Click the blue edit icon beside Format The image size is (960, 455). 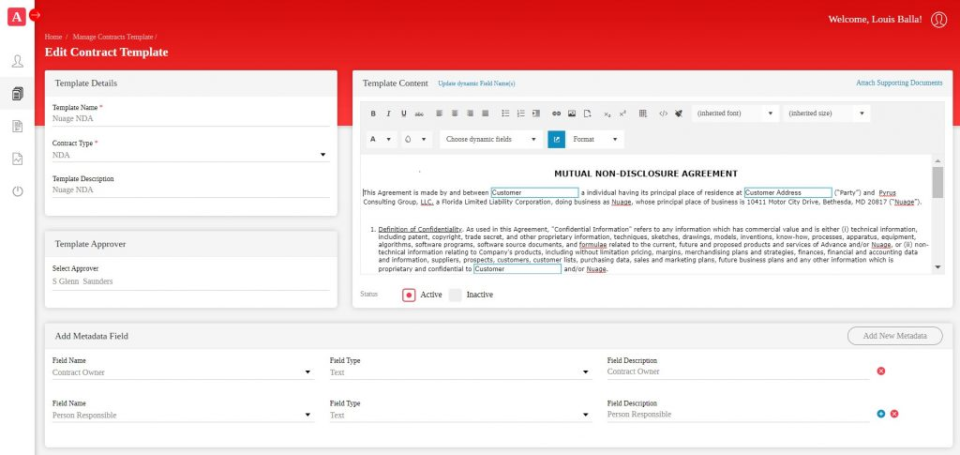pyautogui.click(x=556, y=139)
